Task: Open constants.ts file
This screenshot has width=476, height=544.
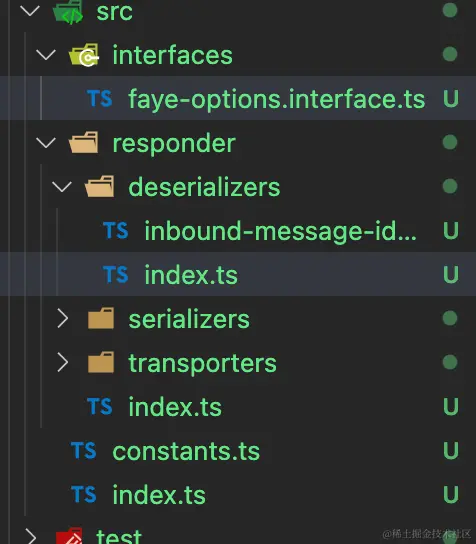Action: point(238,450)
